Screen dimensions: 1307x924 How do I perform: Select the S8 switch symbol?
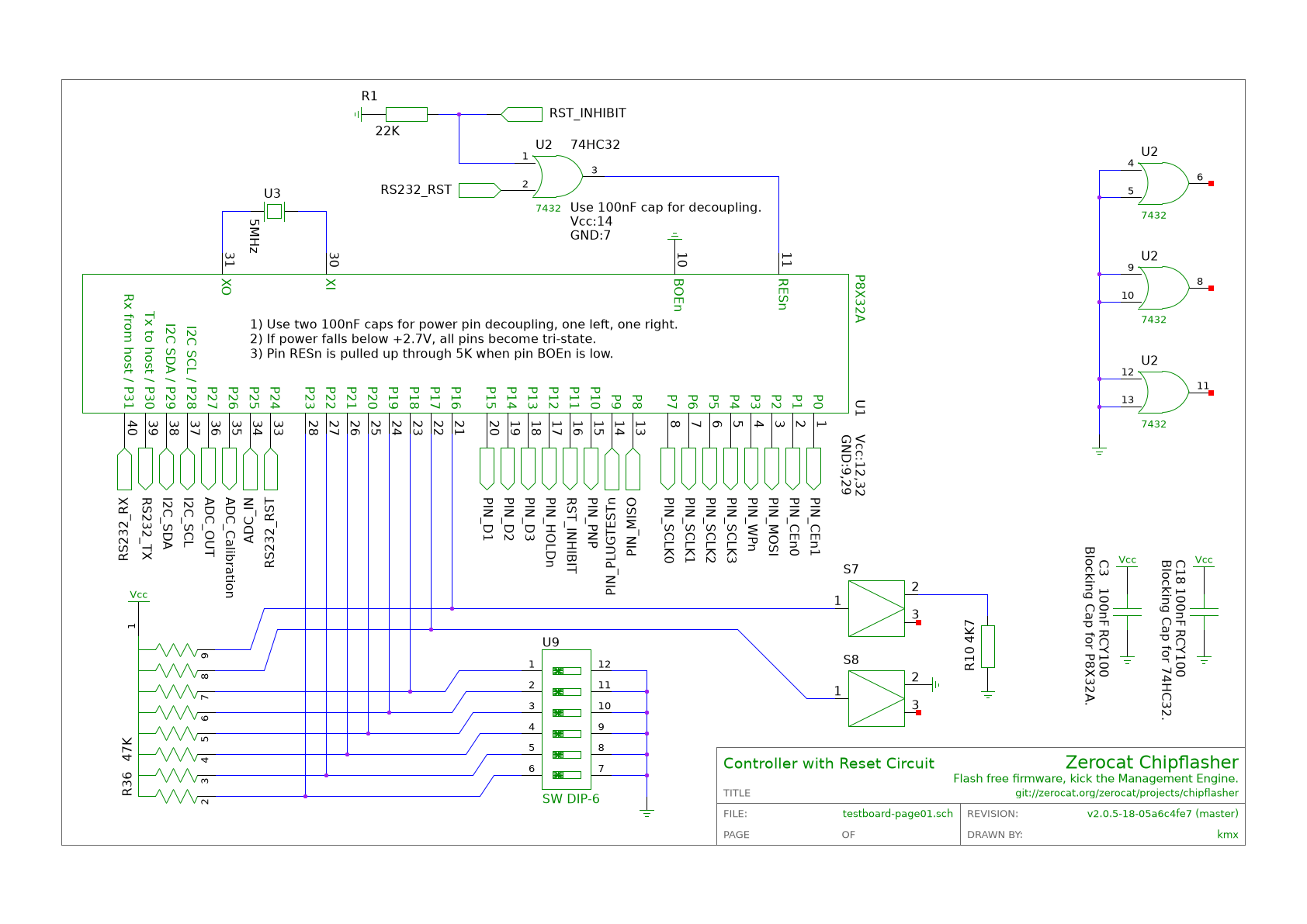click(876, 698)
